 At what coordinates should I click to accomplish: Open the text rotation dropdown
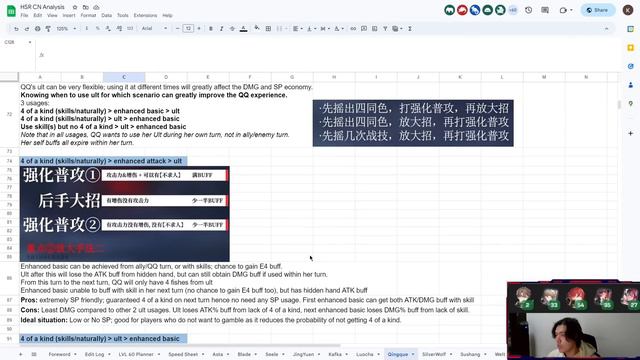[x=339, y=29]
